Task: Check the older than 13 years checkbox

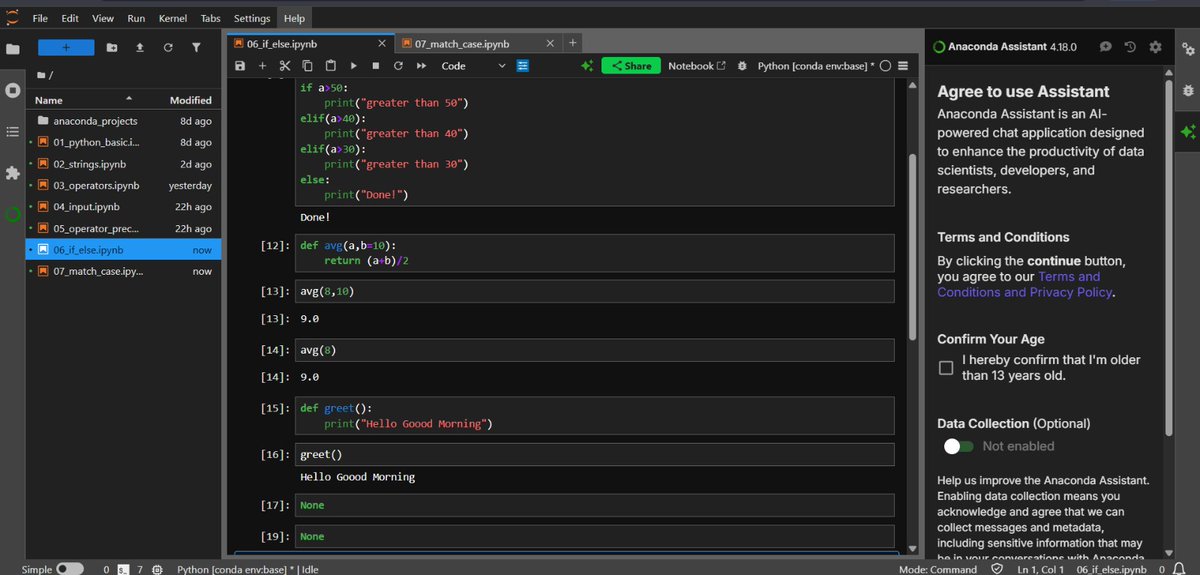Action: [946, 368]
